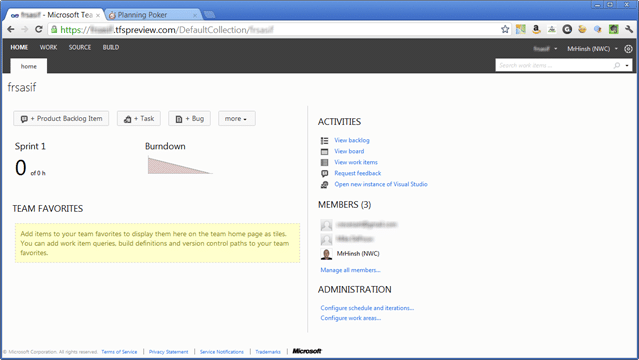Click the MrHinsh (NWC) member name
Viewport: 639px width, 360px height.
click(358, 254)
